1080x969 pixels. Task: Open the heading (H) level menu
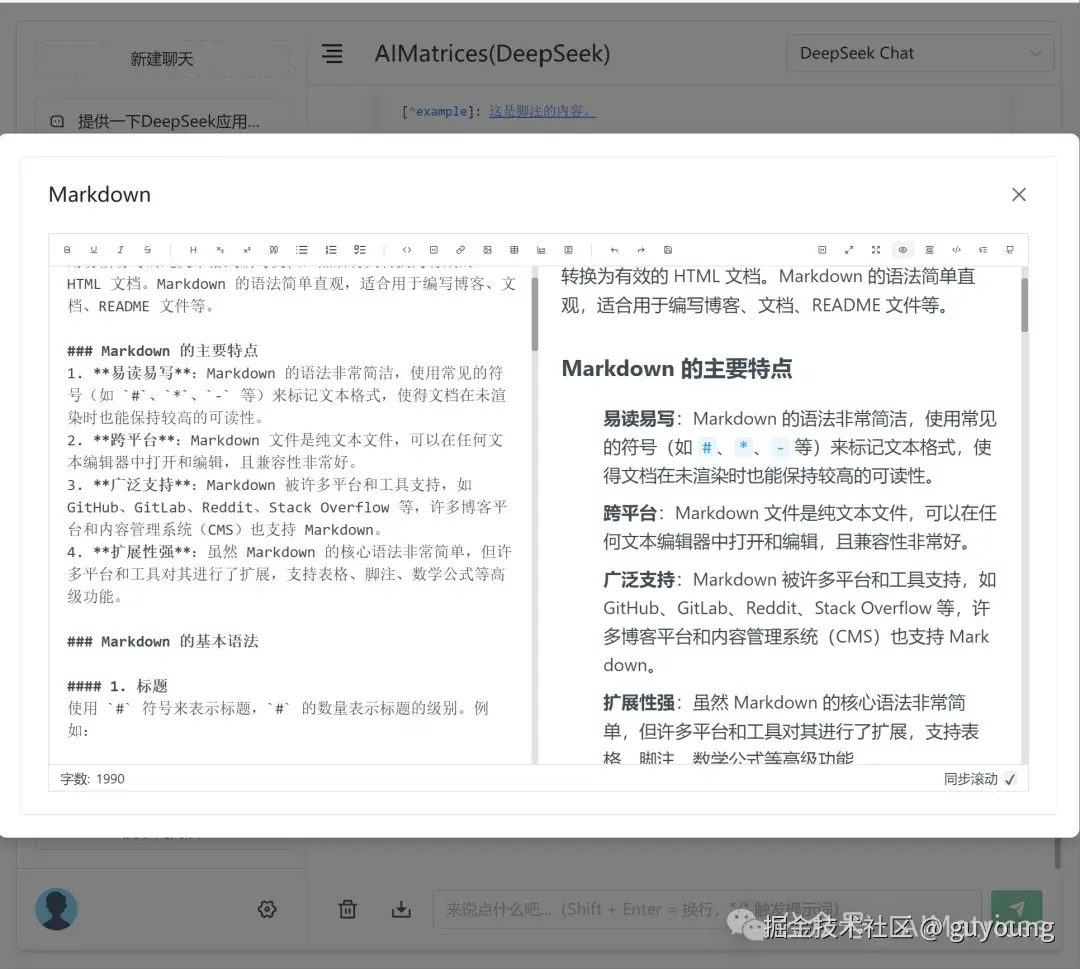point(193,250)
